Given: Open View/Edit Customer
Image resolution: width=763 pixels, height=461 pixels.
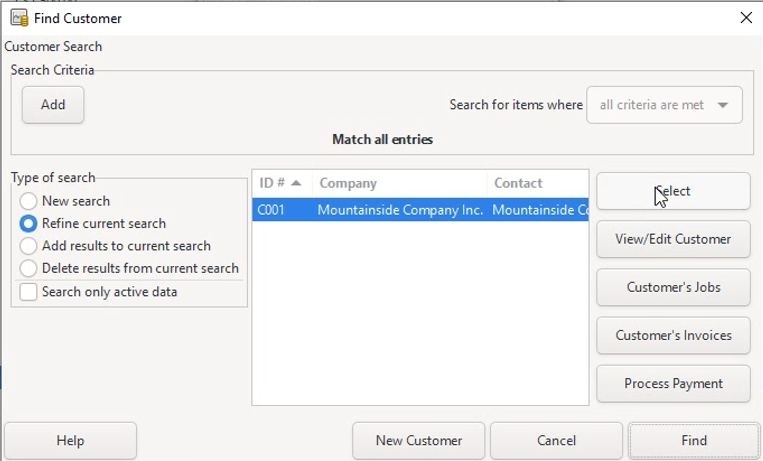Looking at the screenshot, I should (673, 239).
